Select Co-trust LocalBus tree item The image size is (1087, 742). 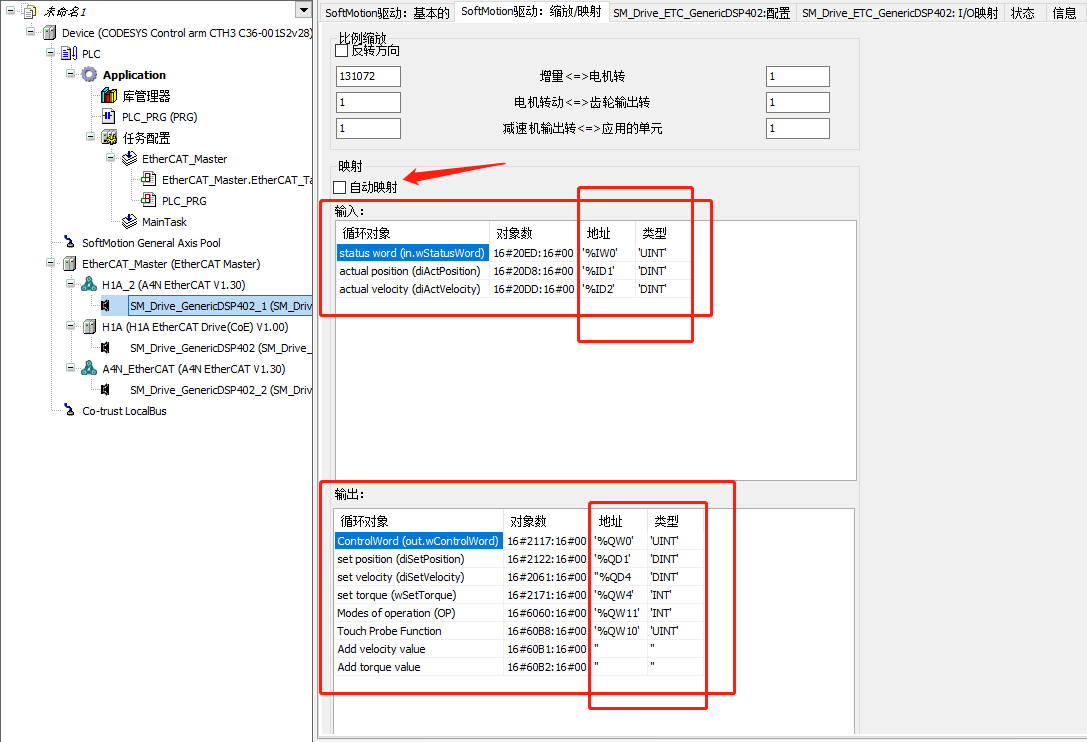(124, 411)
